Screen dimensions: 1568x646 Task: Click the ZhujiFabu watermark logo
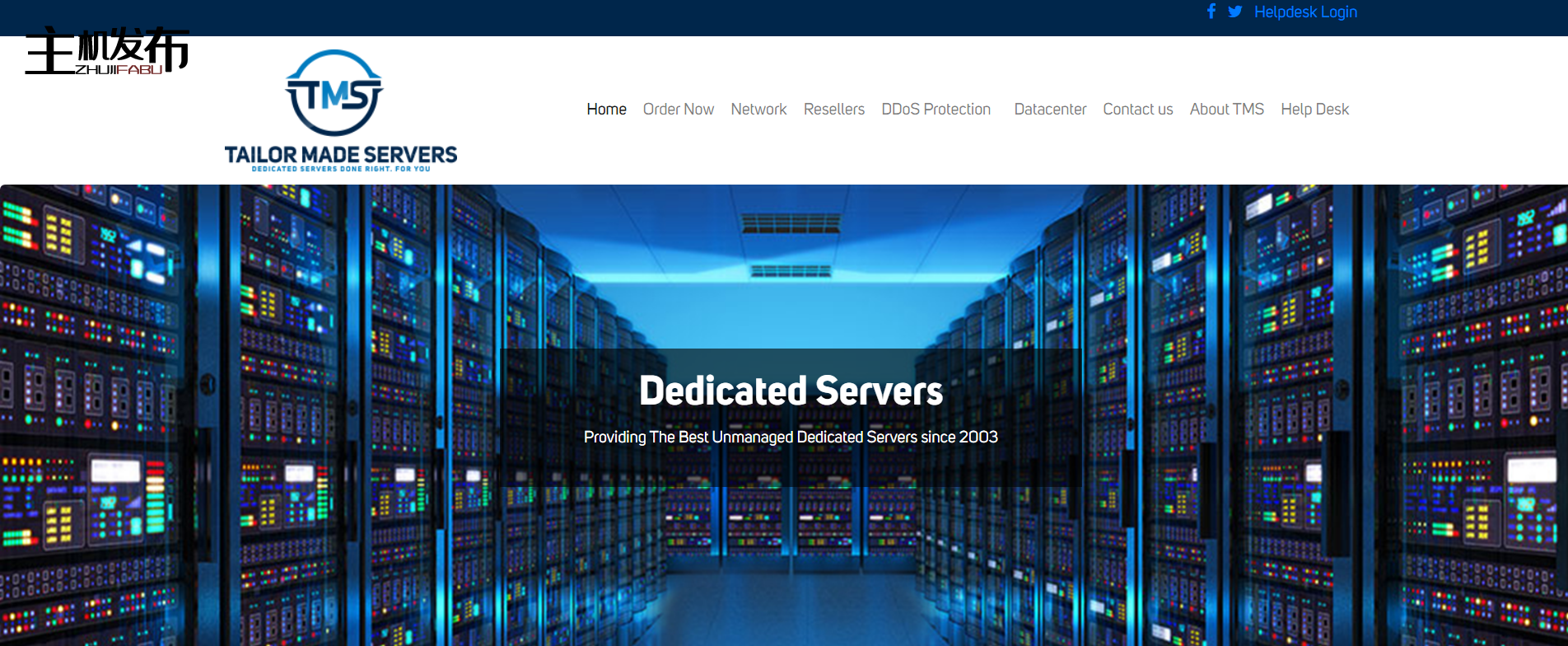(x=107, y=51)
